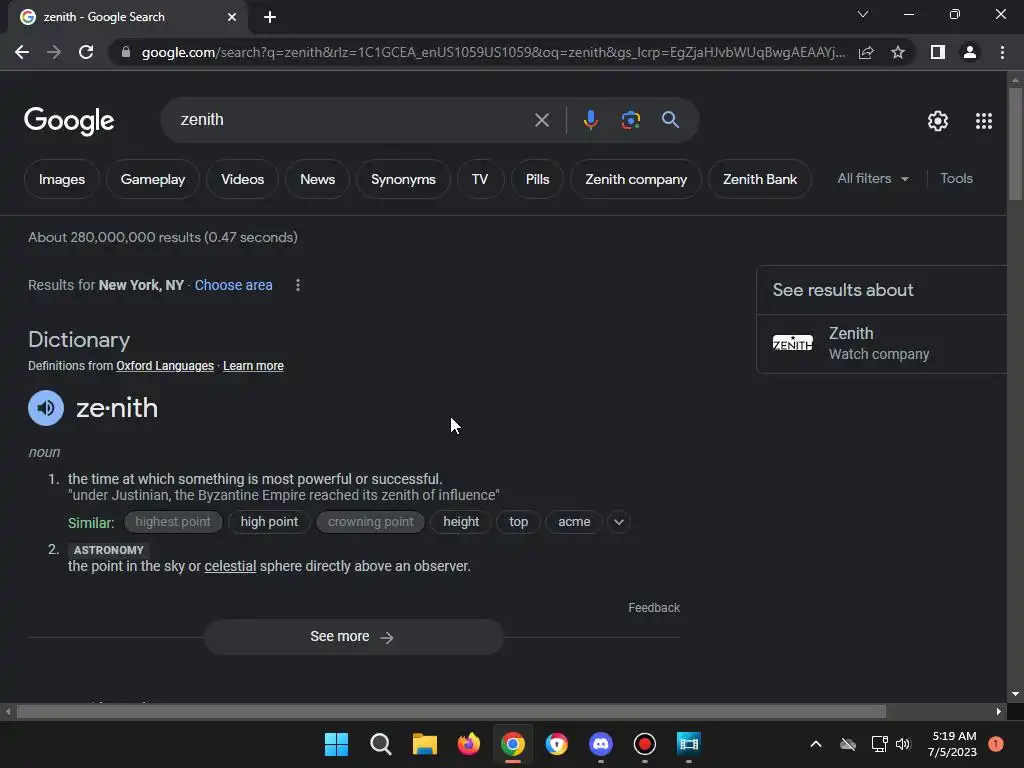Select the Zenith company filter chip
The height and width of the screenshot is (768, 1024).
click(636, 179)
